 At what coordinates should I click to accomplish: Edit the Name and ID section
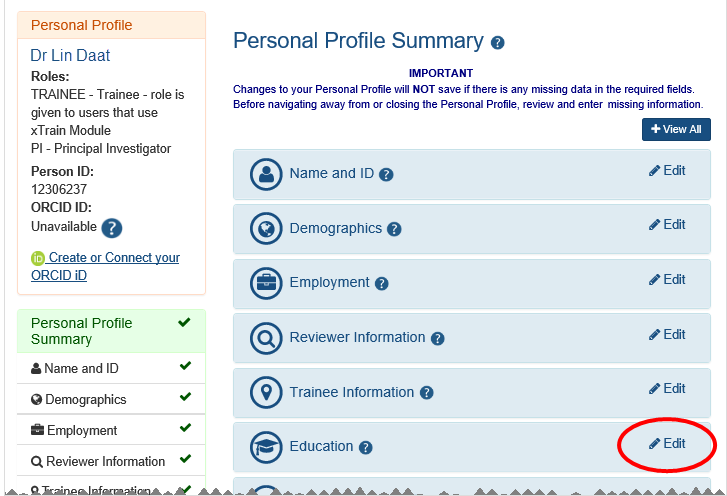pyautogui.click(x=667, y=171)
